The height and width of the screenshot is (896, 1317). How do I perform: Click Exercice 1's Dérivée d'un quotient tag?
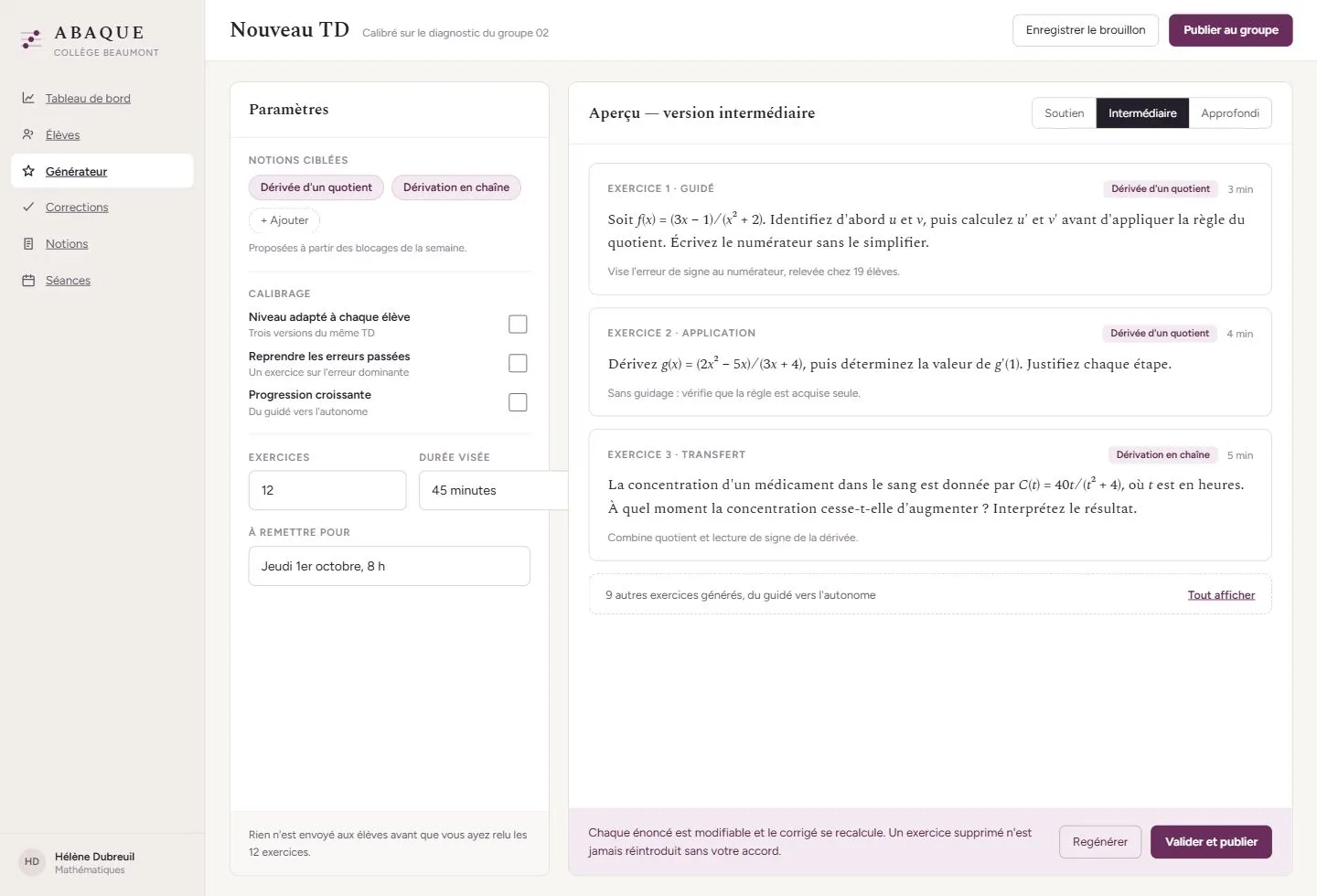pyautogui.click(x=1161, y=189)
